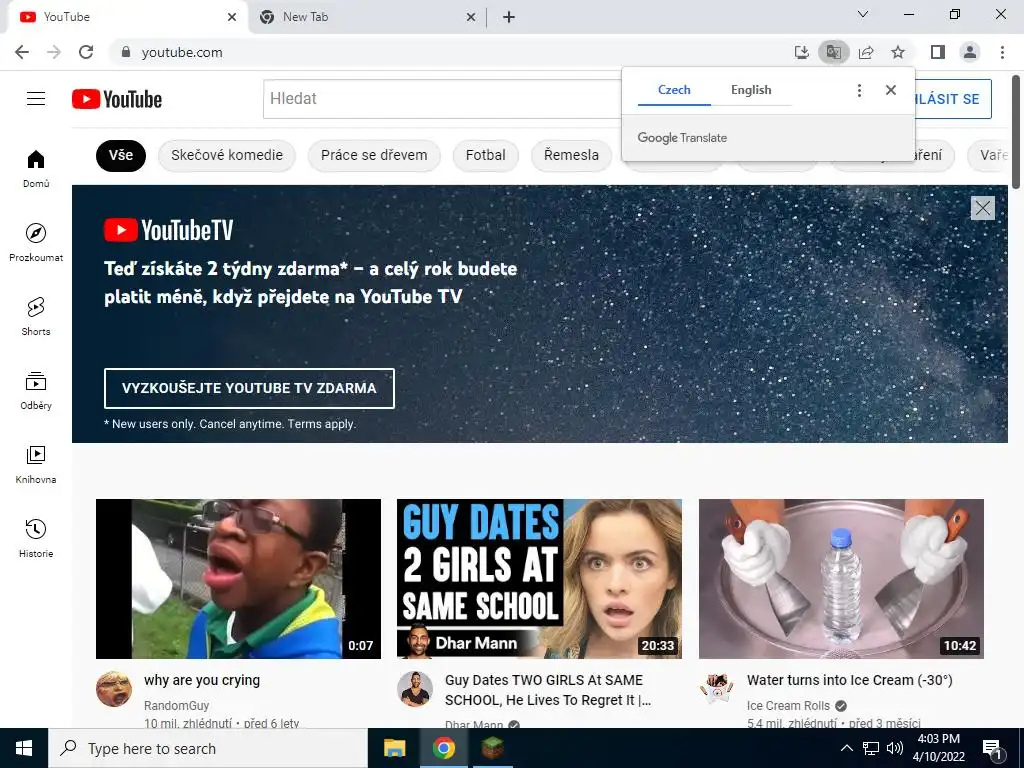Click the Hledat search field
This screenshot has width=1024, height=768.
point(442,99)
